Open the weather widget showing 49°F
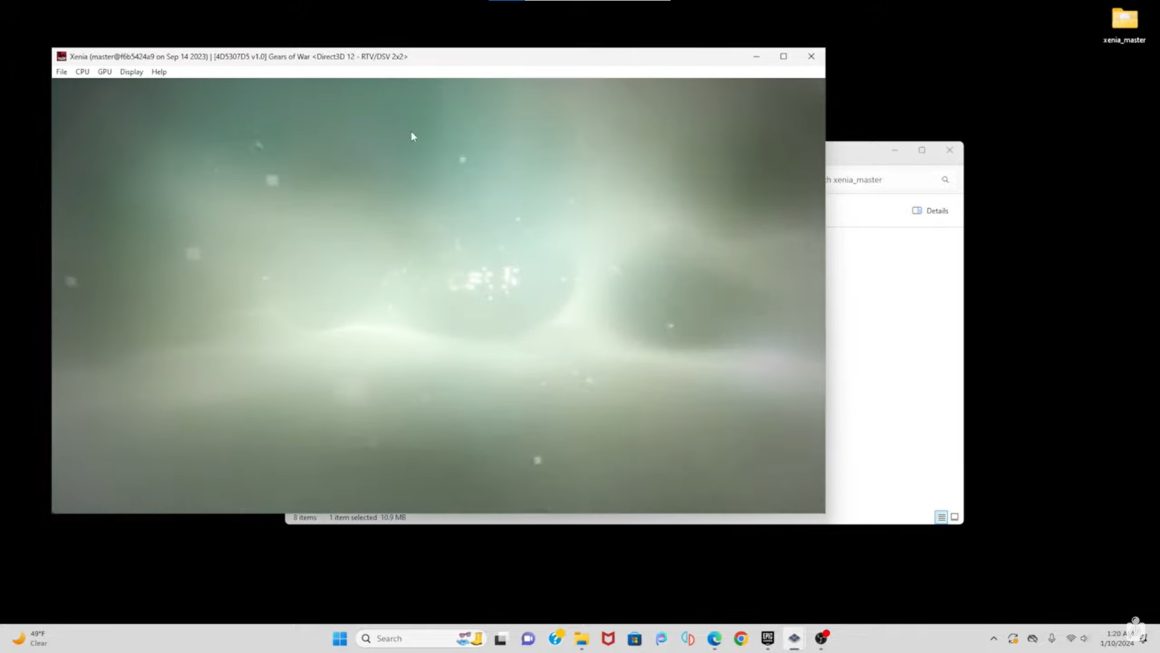 click(30, 638)
